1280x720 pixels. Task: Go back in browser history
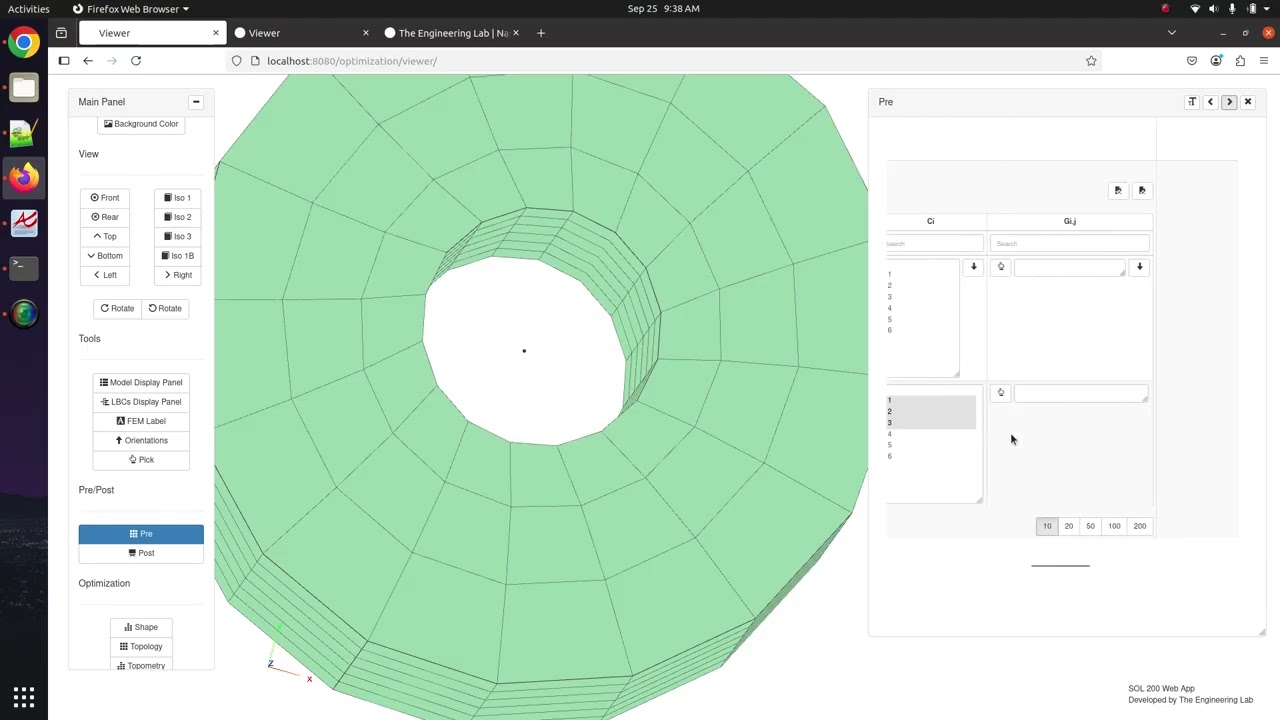click(x=88, y=61)
